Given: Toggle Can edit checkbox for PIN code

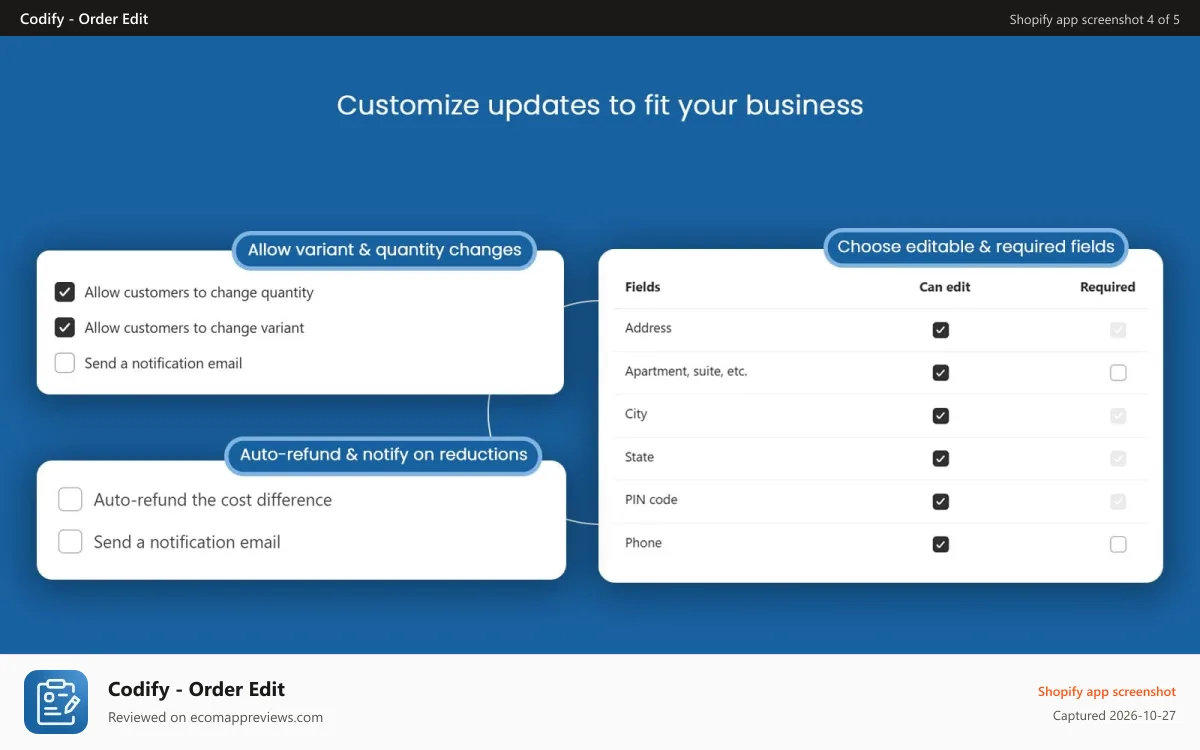Looking at the screenshot, I should pyautogui.click(x=940, y=502).
